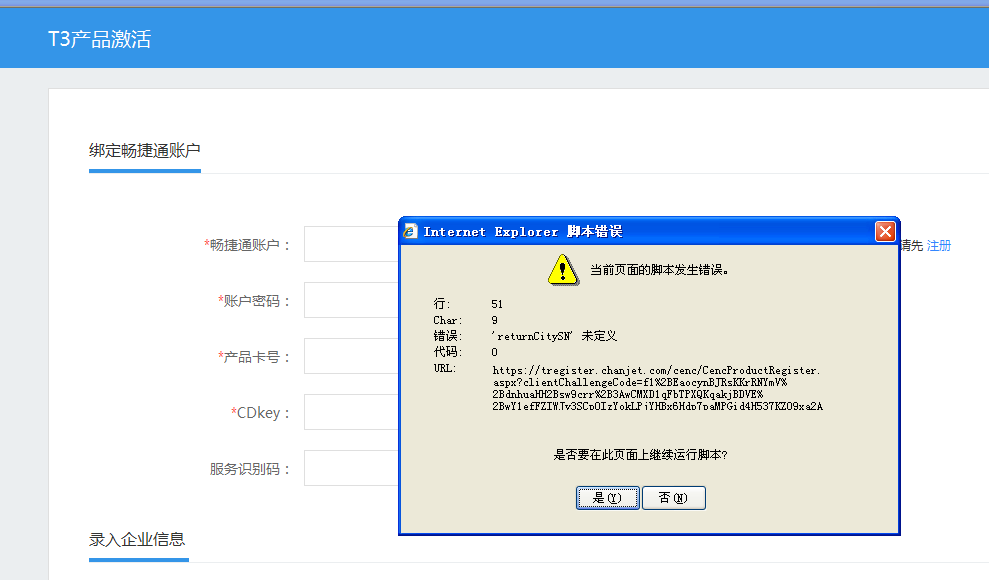Viewport: 989px width, 580px height.
Task: Click the *CDkey field label
Action: click(x=260, y=413)
